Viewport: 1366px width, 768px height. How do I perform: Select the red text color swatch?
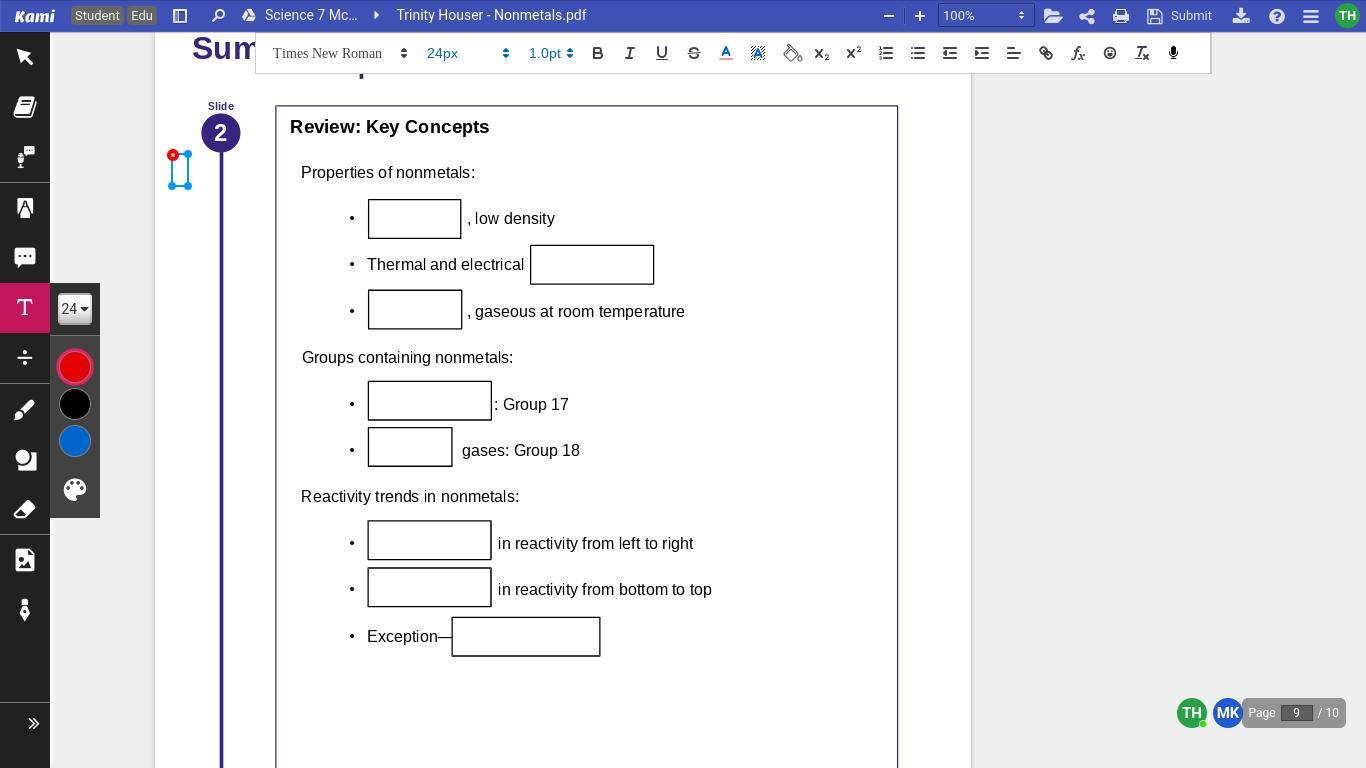click(x=75, y=367)
